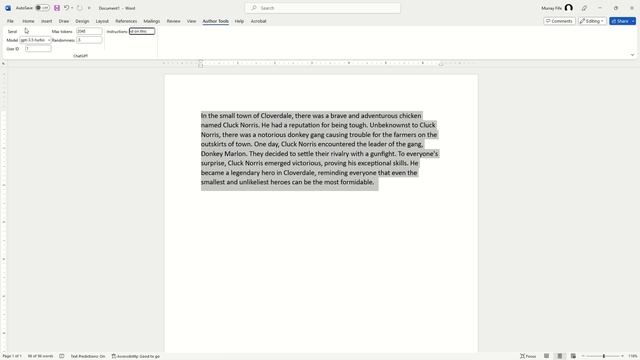Click the left indent marker on ruler
Screen dimensions: 640x360
(200, 65)
